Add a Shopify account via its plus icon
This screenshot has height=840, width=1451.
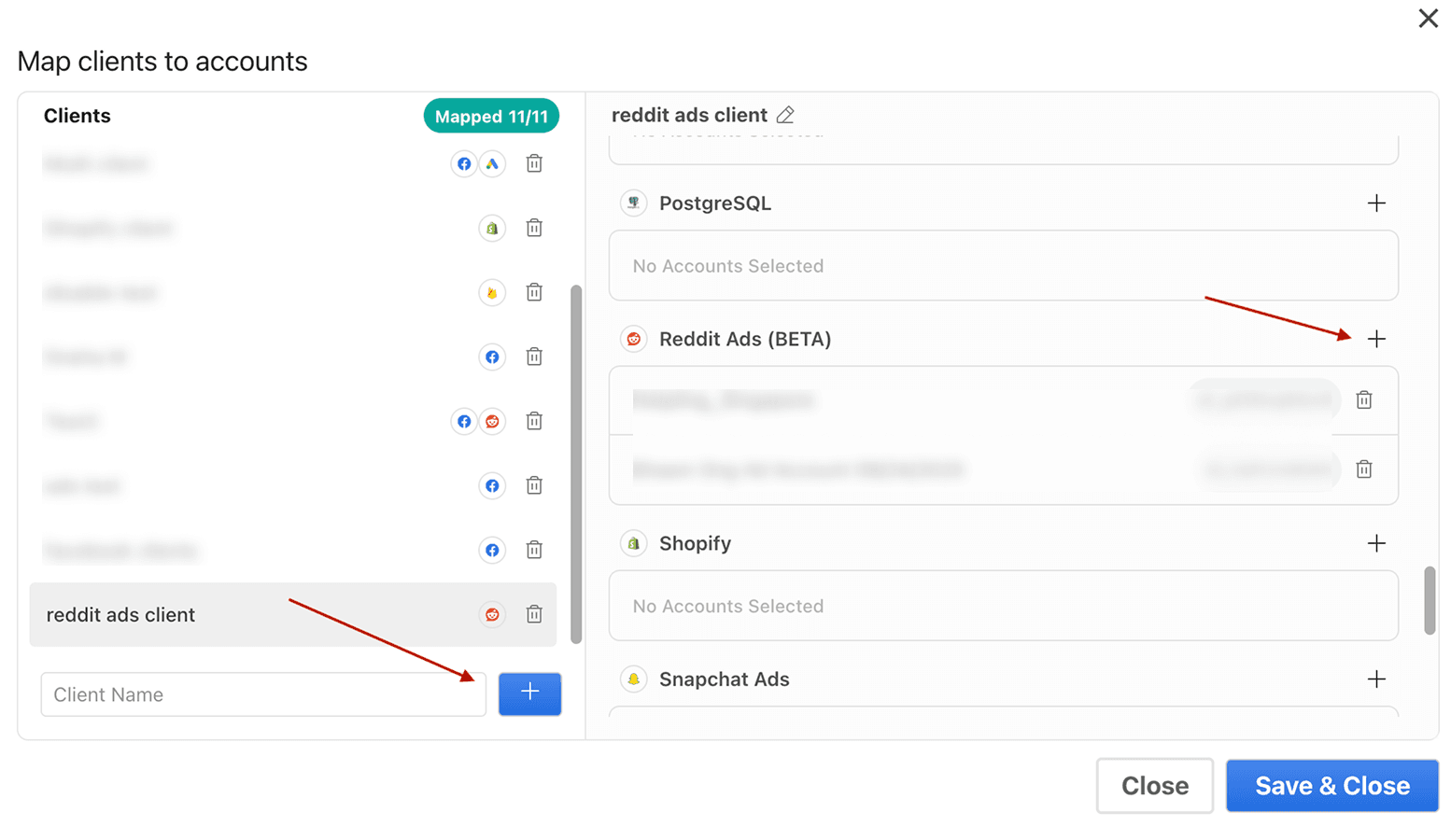[1376, 543]
